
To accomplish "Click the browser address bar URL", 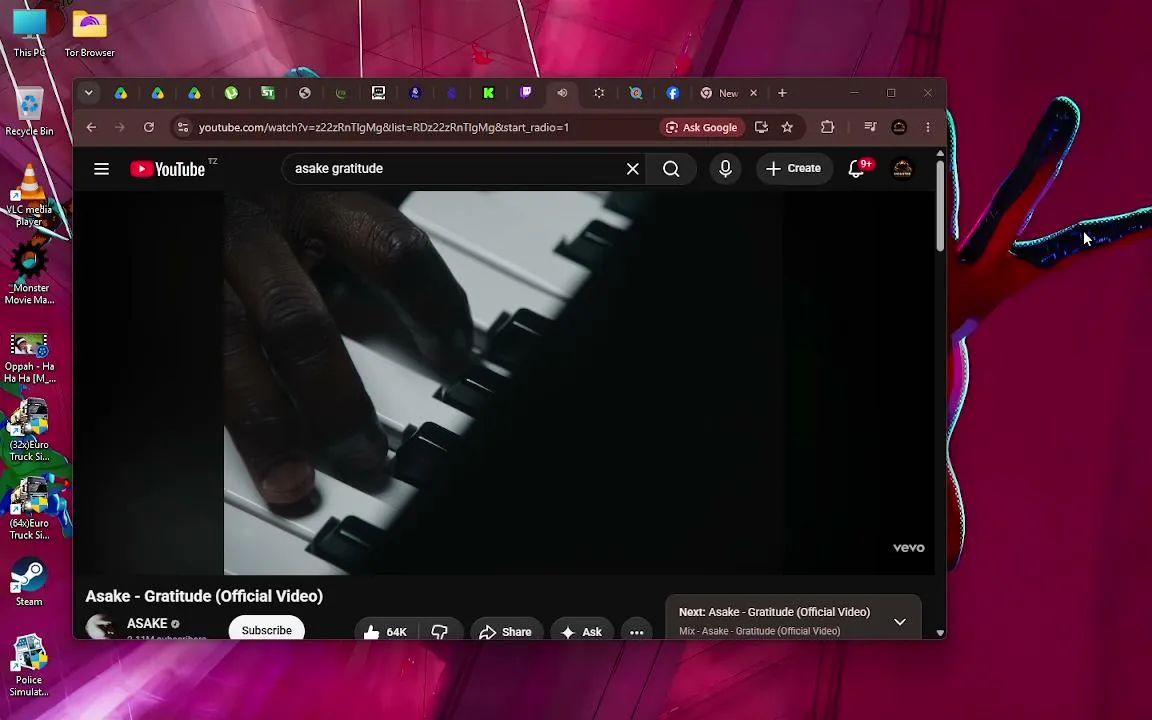I will [384, 127].
